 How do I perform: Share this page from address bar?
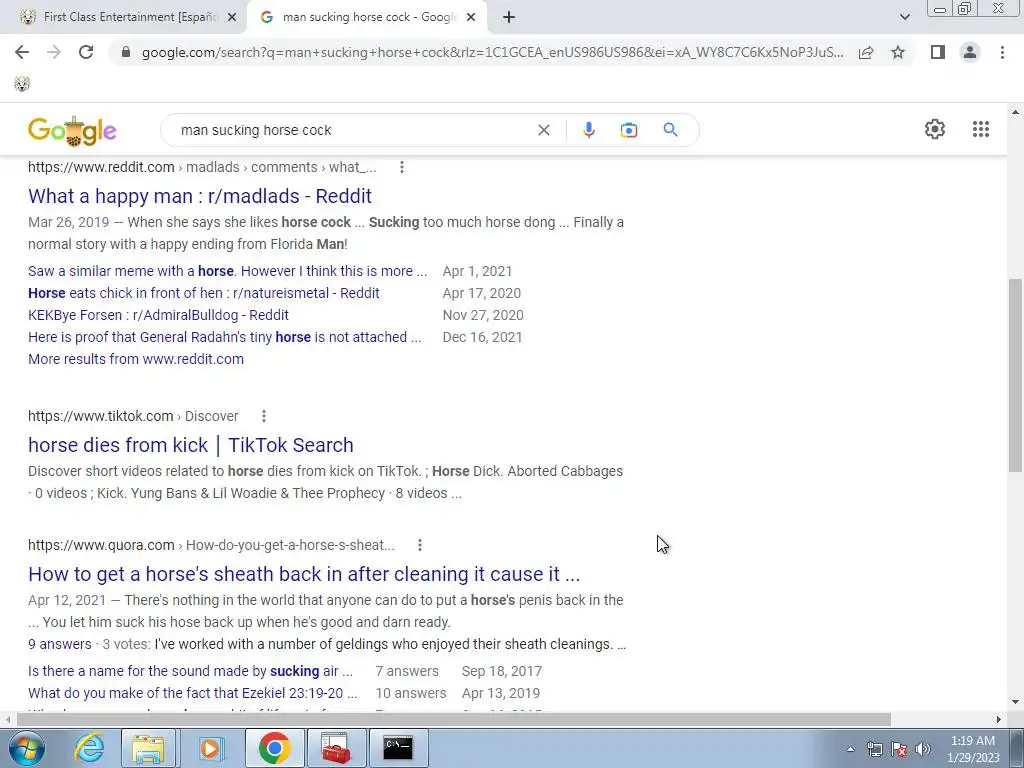coord(866,52)
